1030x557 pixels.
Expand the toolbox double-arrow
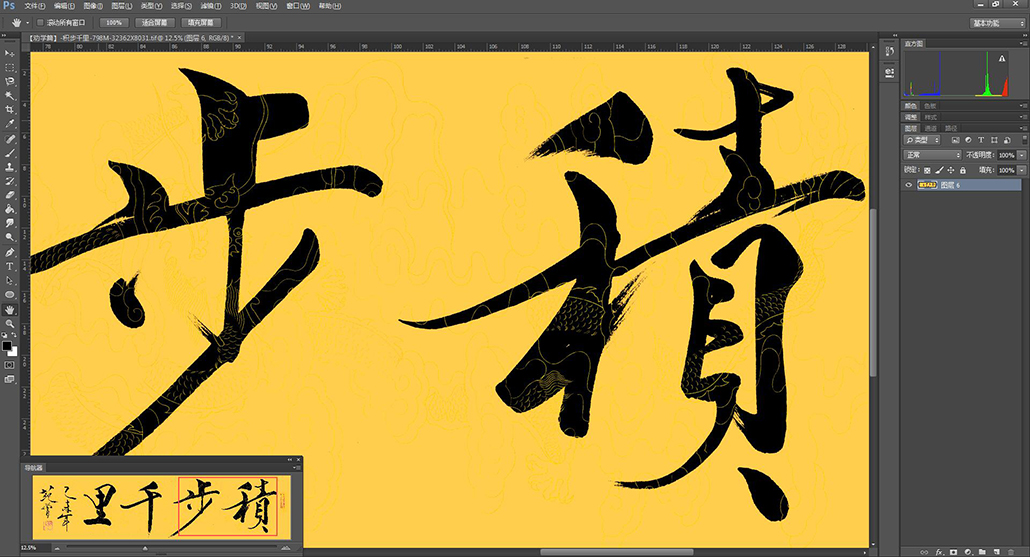4,36
